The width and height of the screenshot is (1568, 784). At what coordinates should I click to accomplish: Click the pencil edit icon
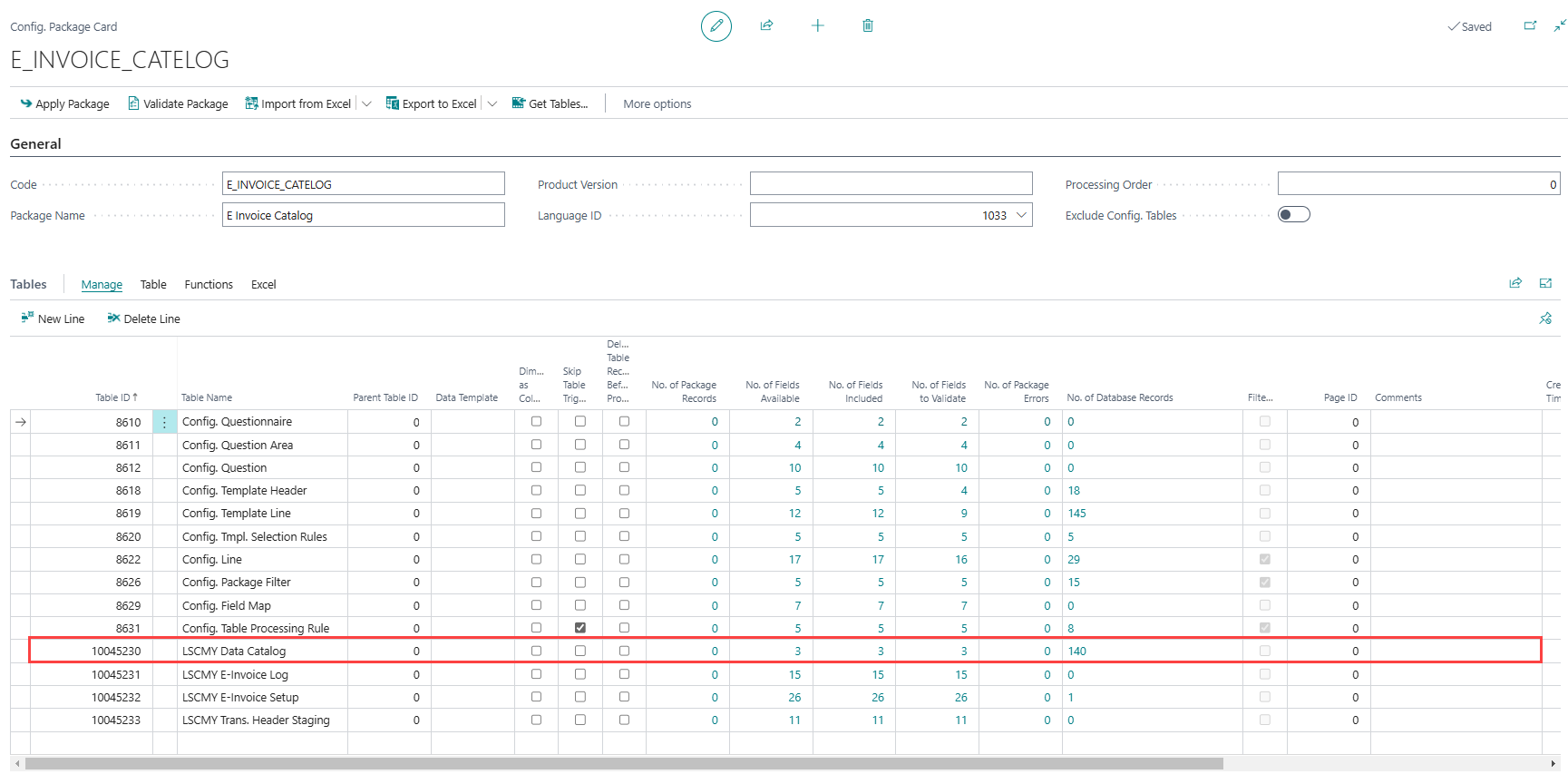(716, 26)
